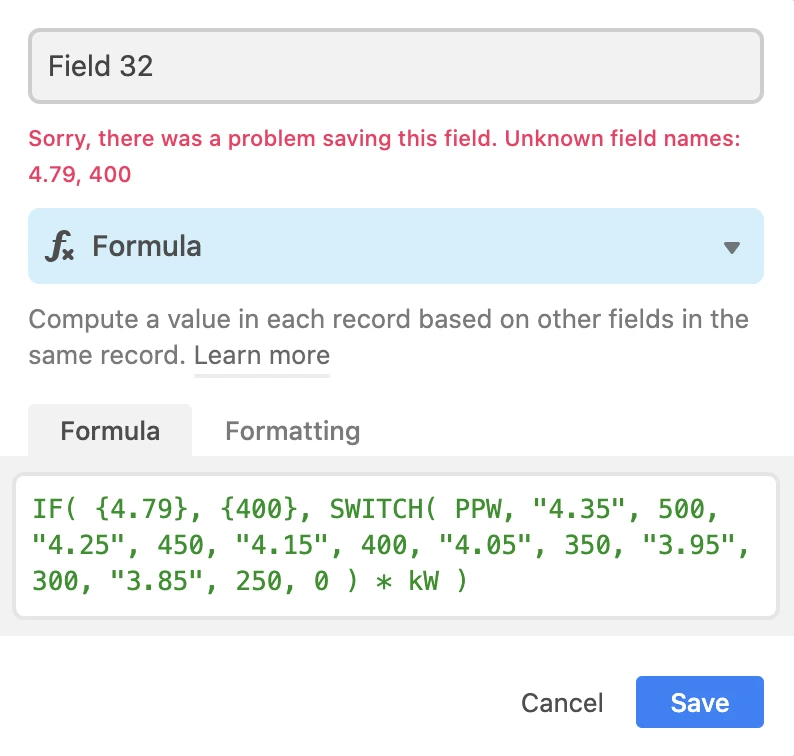Open the Learn more link

262,355
